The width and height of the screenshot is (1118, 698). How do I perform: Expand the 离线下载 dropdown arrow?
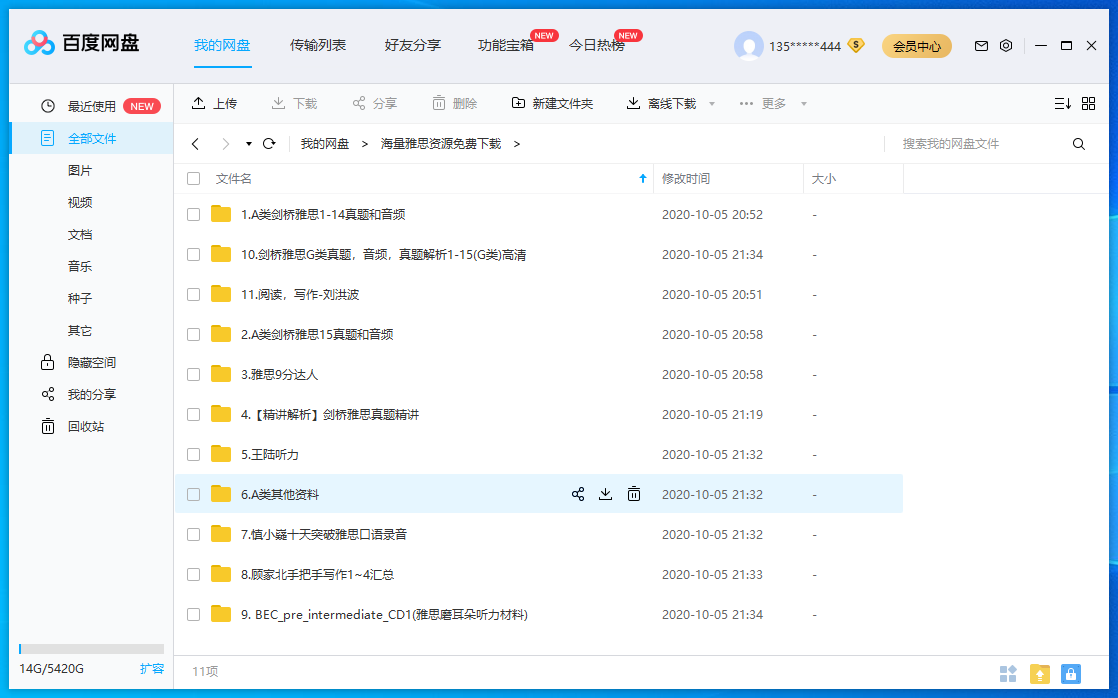pos(710,102)
